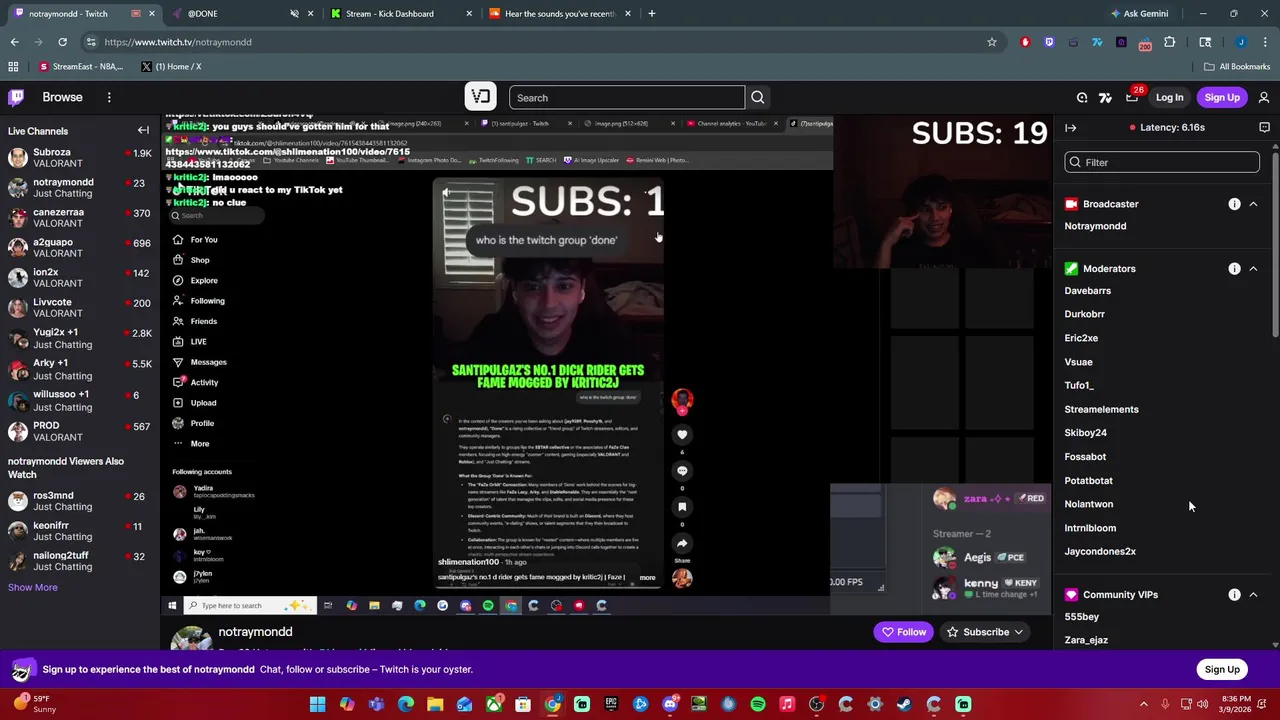The image size is (1280, 720).
Task: Show info for Moderators section
Action: click(x=1234, y=269)
